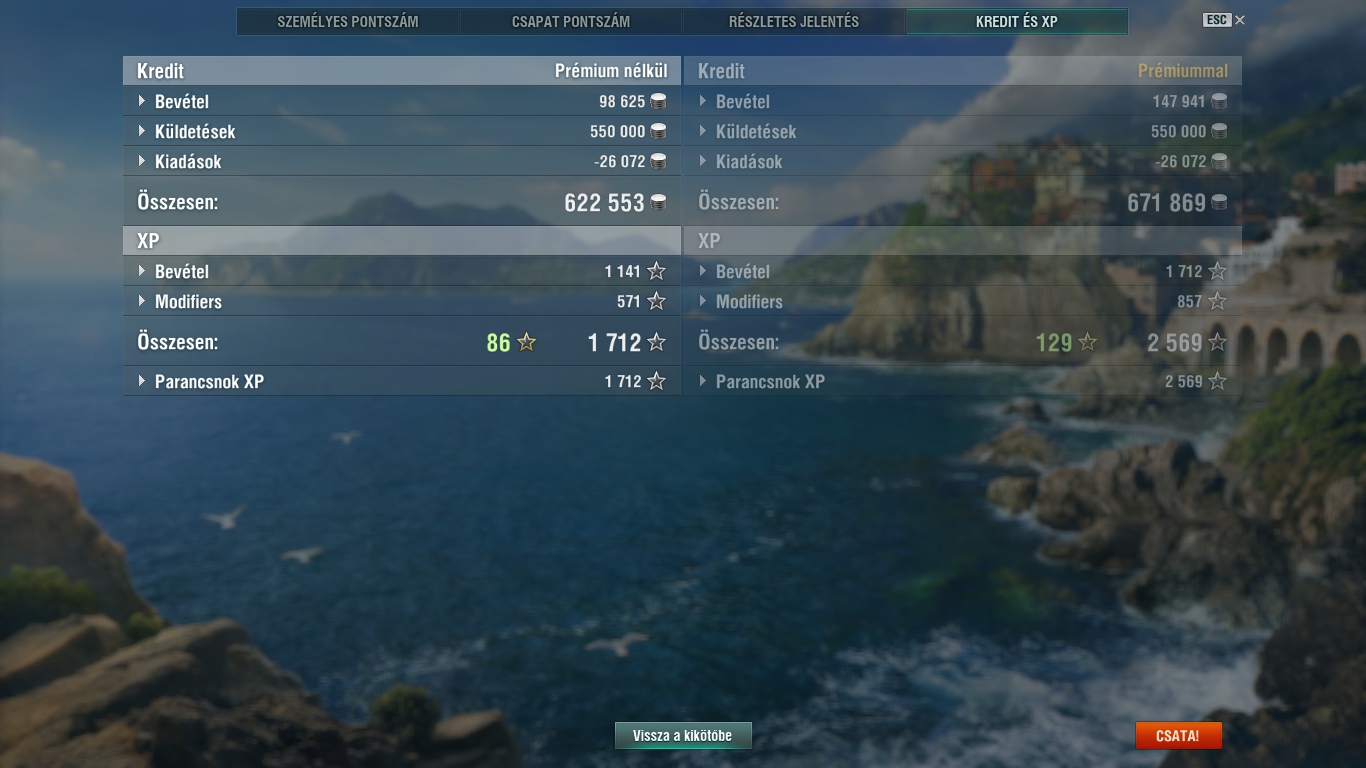Screen dimensions: 1366x768
Task: Click the ESC key label
Action: [1217, 20]
